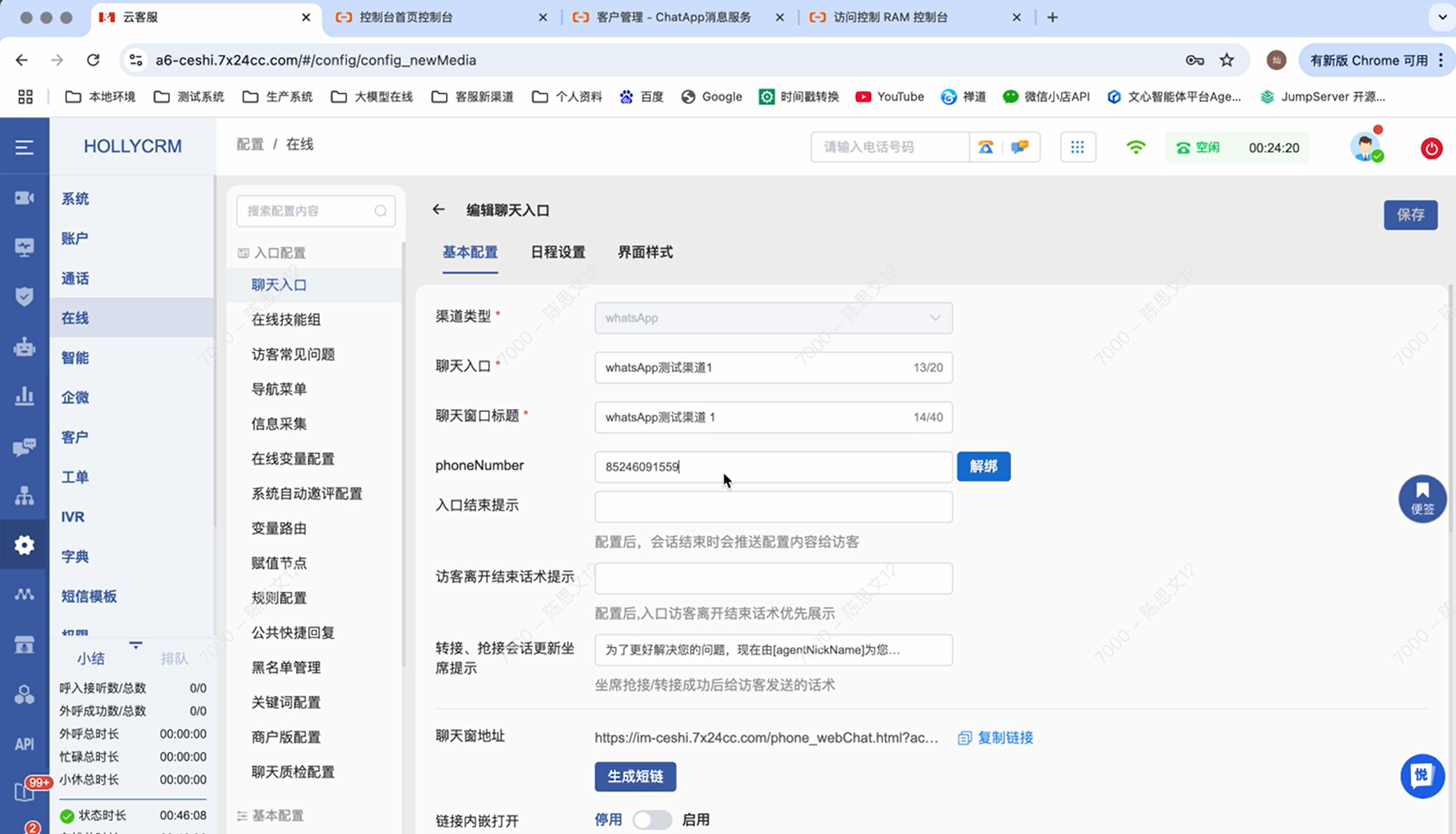The width and height of the screenshot is (1456, 834).
Task: Click the message bubble icon near phone input
Action: point(1019,147)
